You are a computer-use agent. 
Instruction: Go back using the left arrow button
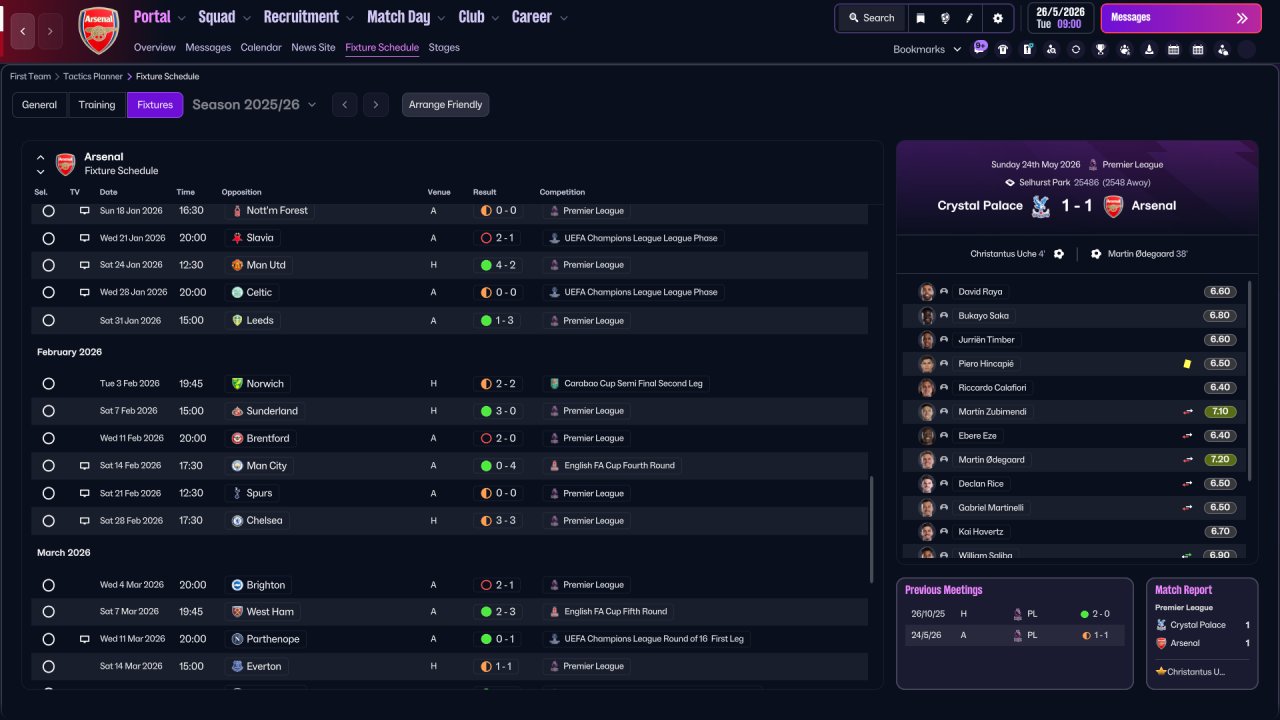click(22, 31)
